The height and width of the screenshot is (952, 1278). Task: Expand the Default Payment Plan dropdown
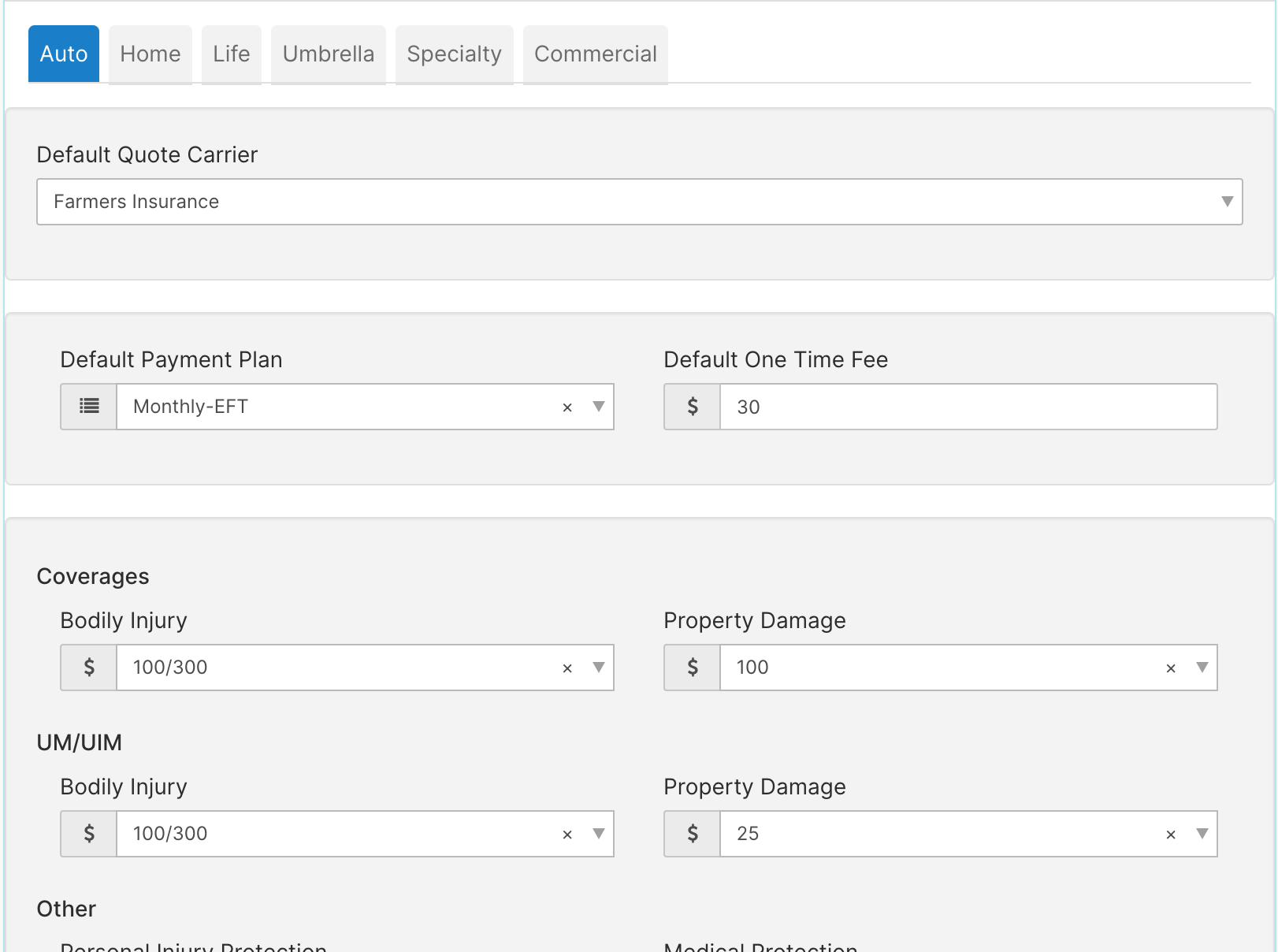pos(599,407)
